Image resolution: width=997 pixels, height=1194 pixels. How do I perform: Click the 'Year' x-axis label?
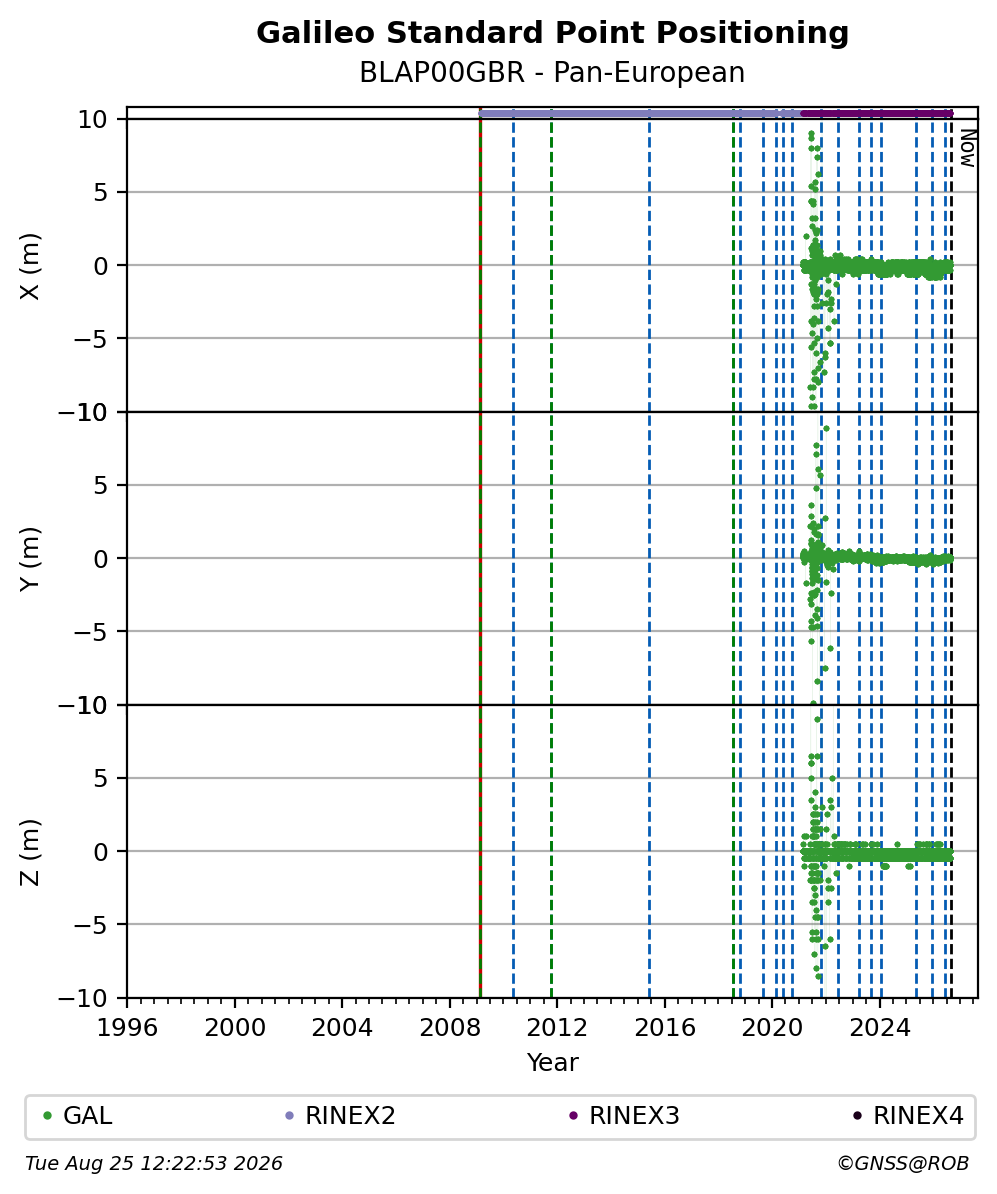point(552,1062)
